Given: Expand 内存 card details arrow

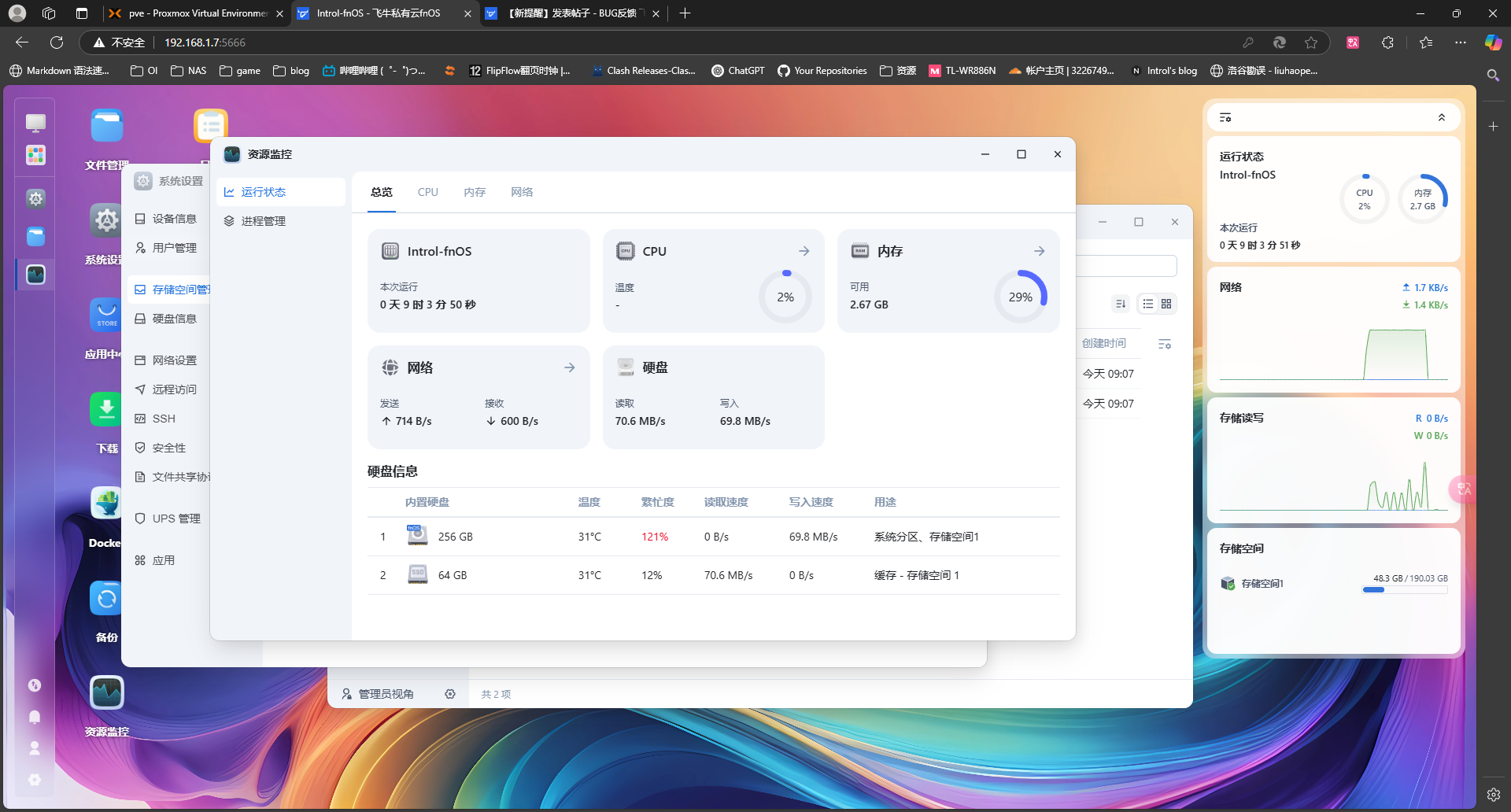Looking at the screenshot, I should tap(1040, 251).
